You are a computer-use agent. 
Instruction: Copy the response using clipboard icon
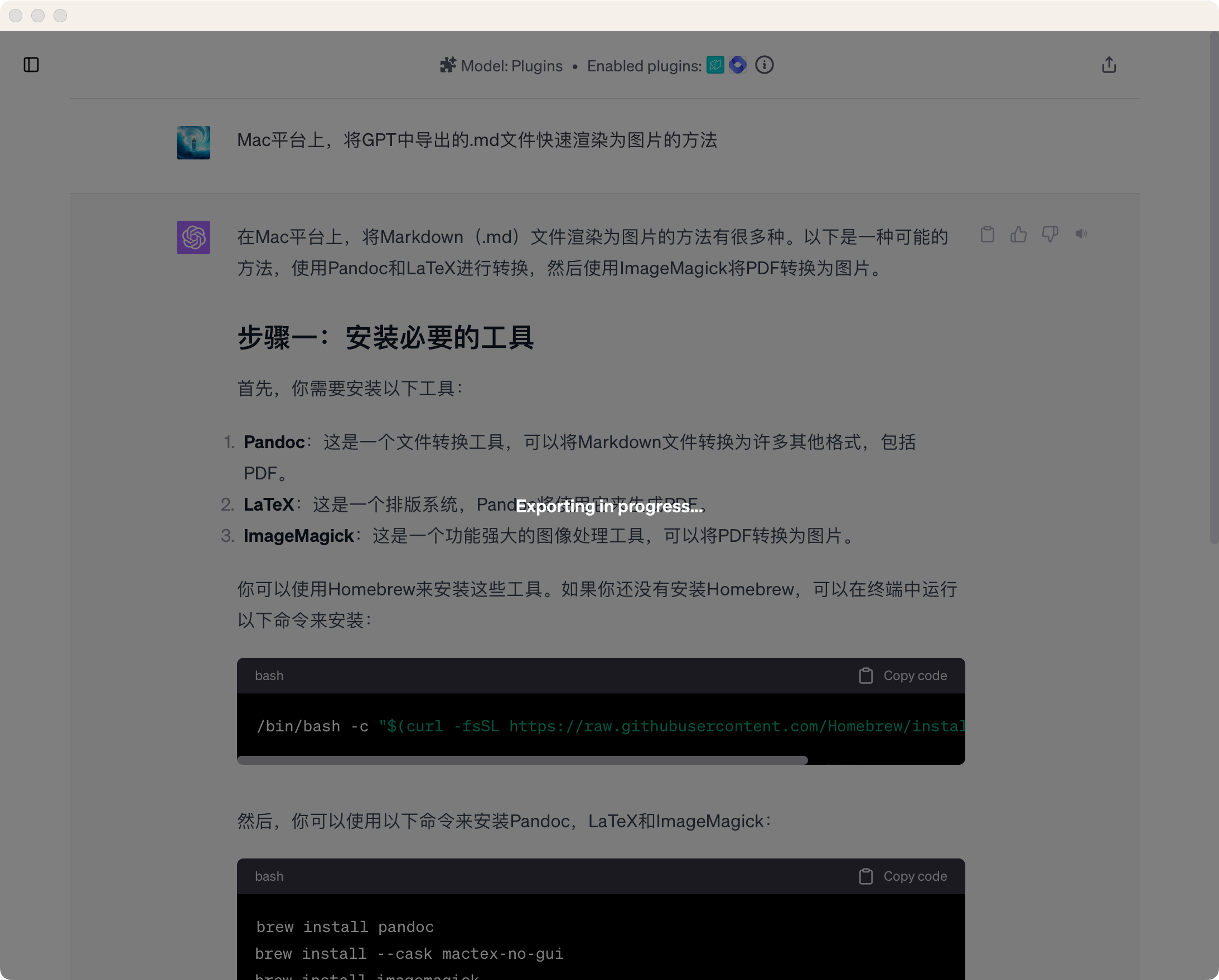(988, 234)
